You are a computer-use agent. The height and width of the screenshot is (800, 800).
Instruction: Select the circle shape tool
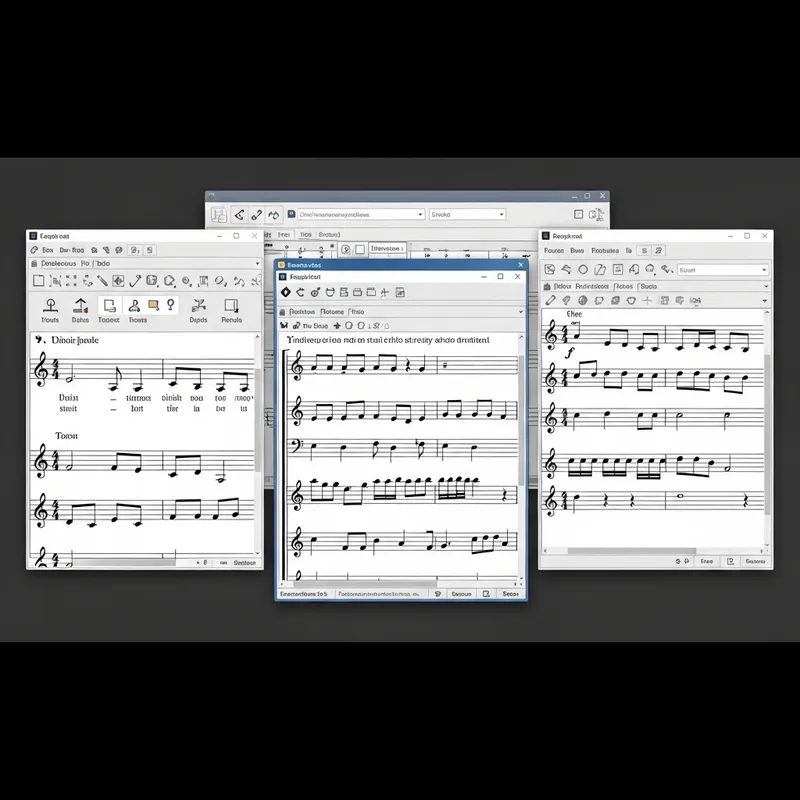click(x=583, y=269)
